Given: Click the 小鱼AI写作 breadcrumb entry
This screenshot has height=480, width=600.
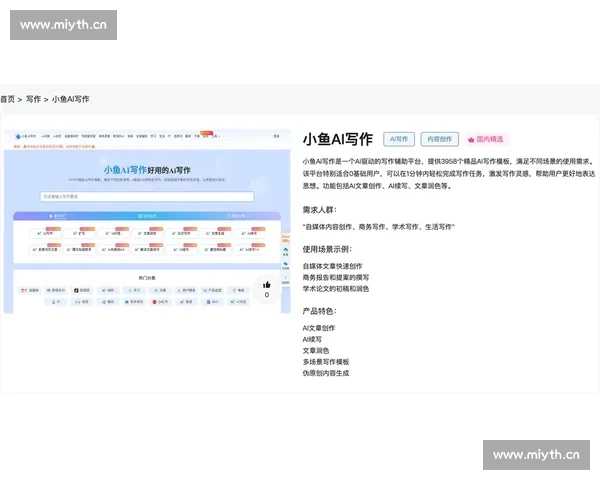Looking at the screenshot, I should point(70,99).
